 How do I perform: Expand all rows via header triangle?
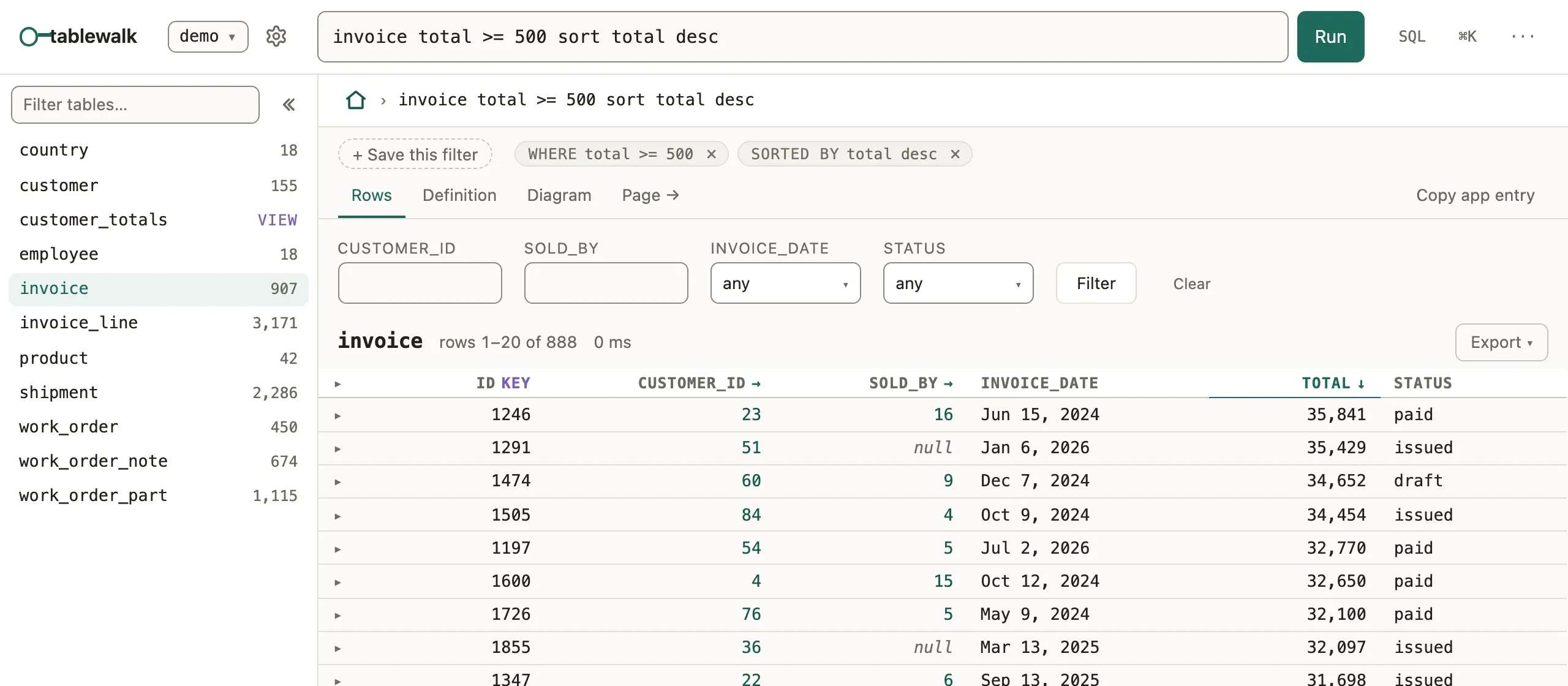point(337,383)
